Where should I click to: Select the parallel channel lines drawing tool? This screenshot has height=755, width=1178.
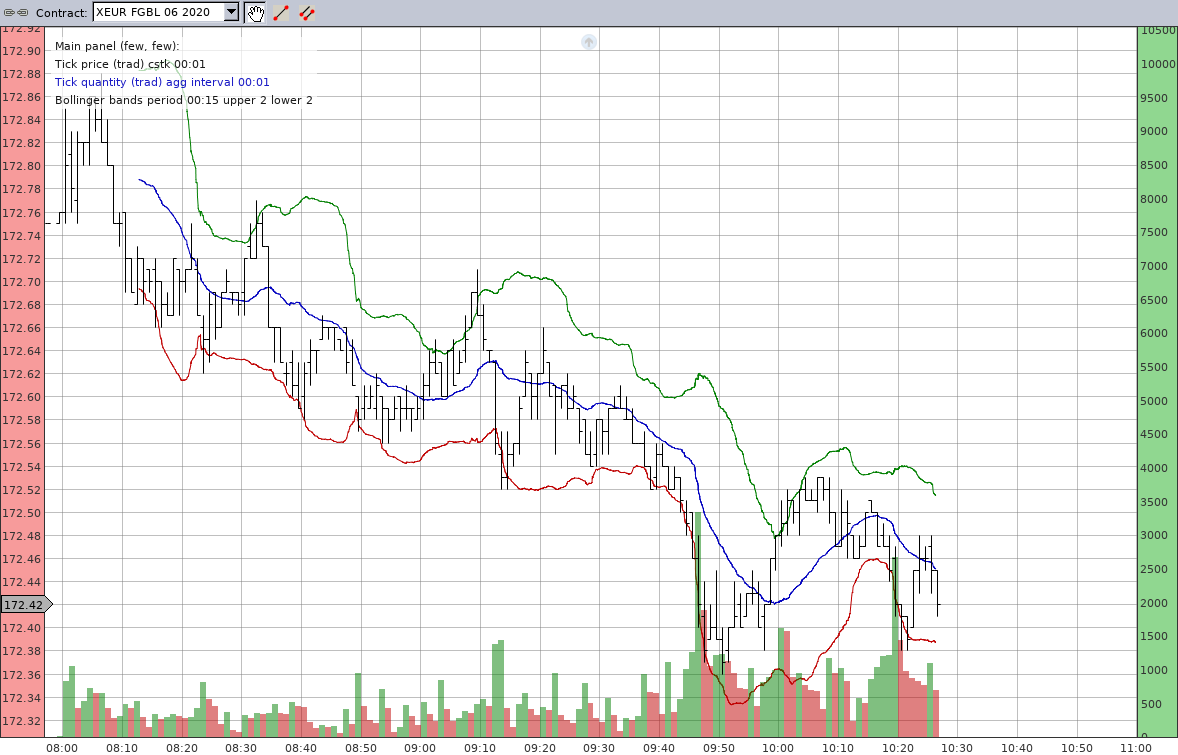[x=307, y=13]
